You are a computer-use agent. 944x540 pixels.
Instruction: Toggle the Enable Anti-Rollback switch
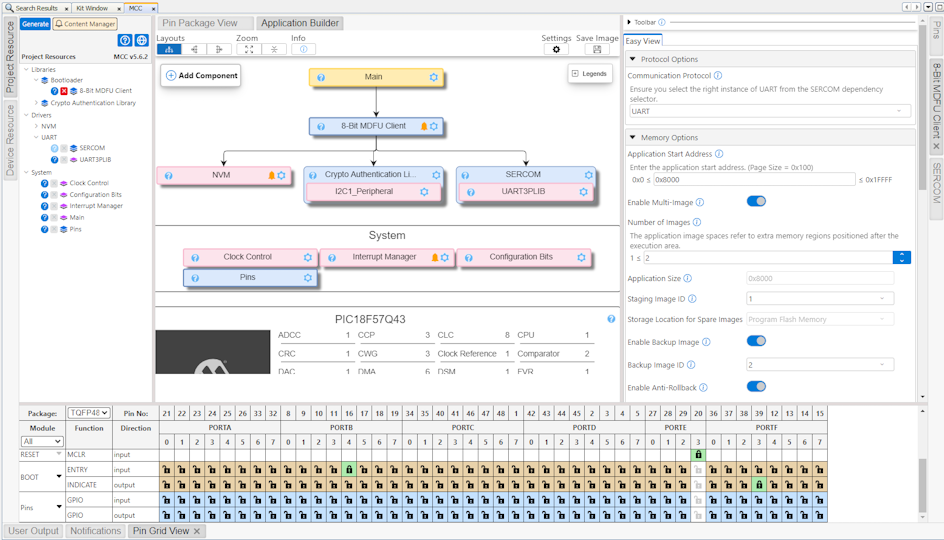coord(756,387)
